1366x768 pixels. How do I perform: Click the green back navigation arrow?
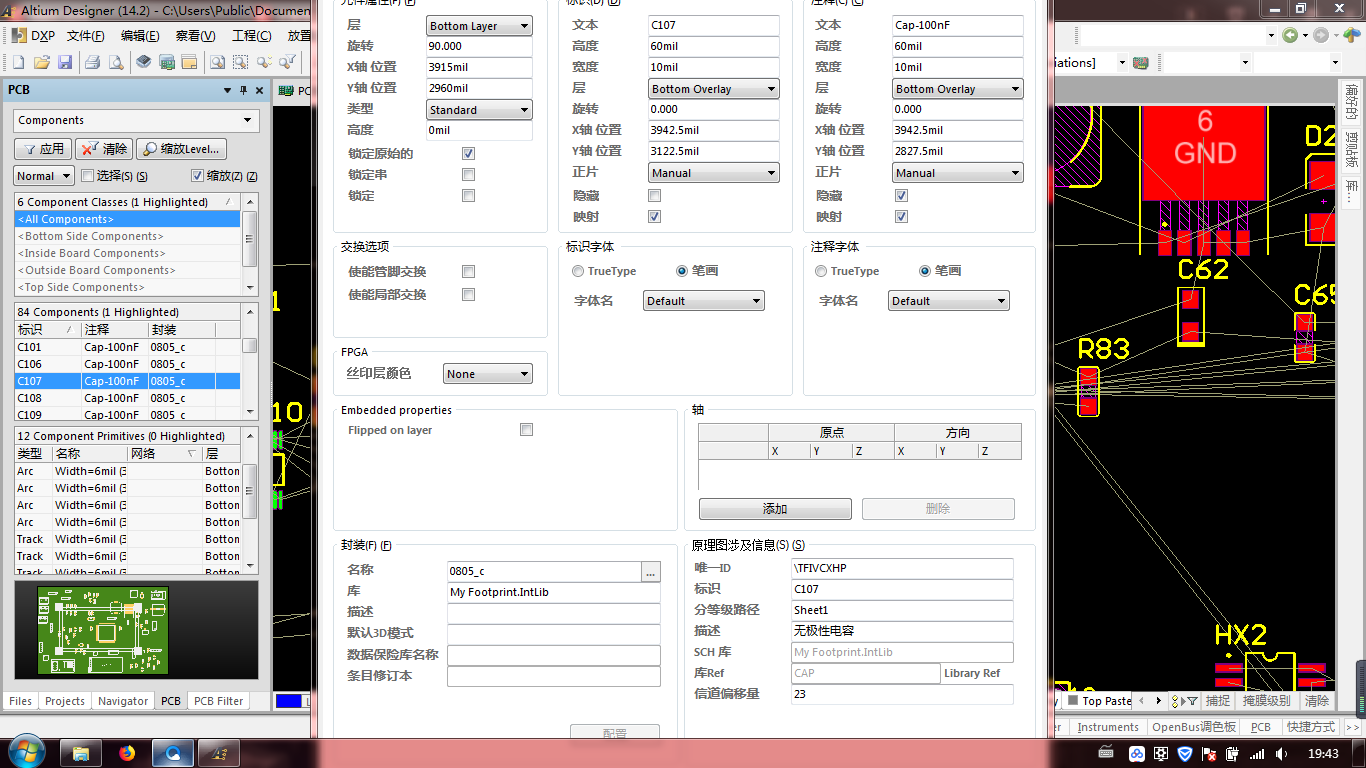point(1290,36)
